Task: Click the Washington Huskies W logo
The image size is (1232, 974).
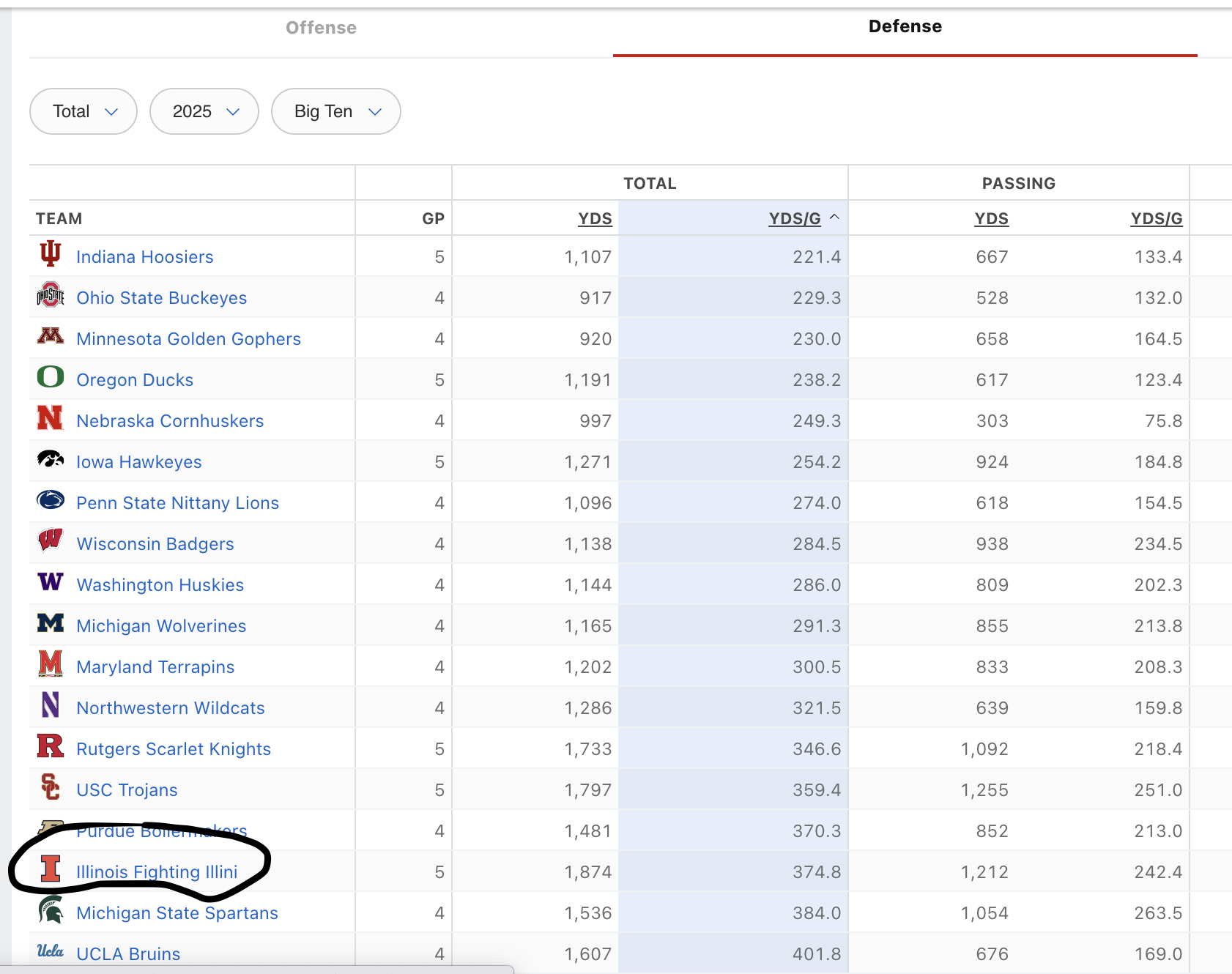Action: (50, 581)
